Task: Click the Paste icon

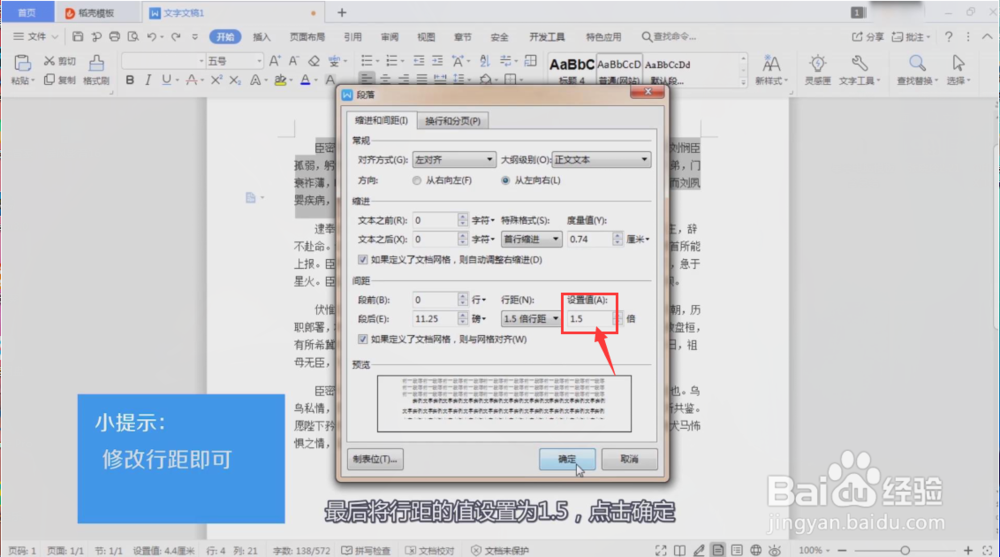Action: (22, 63)
